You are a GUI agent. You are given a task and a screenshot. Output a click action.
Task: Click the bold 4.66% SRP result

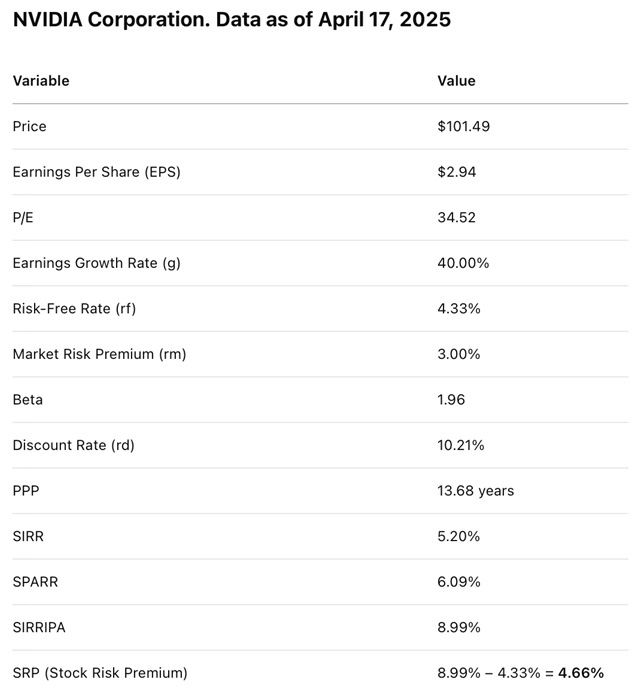[580, 672]
